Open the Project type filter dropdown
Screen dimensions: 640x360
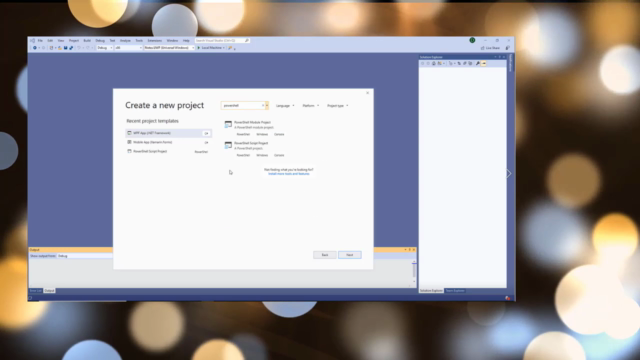point(338,106)
